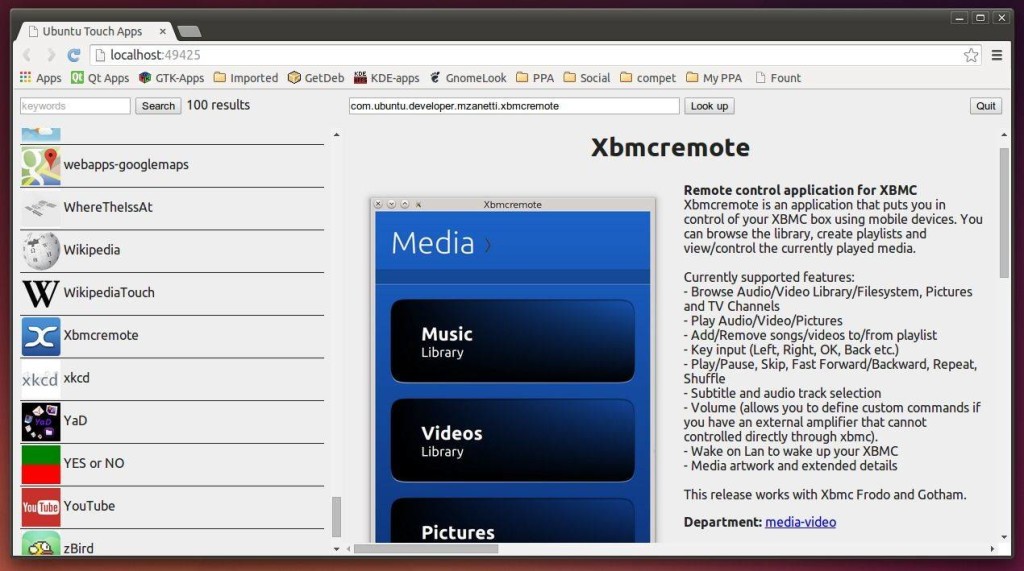Click the Media header in the screenshot

(433, 243)
